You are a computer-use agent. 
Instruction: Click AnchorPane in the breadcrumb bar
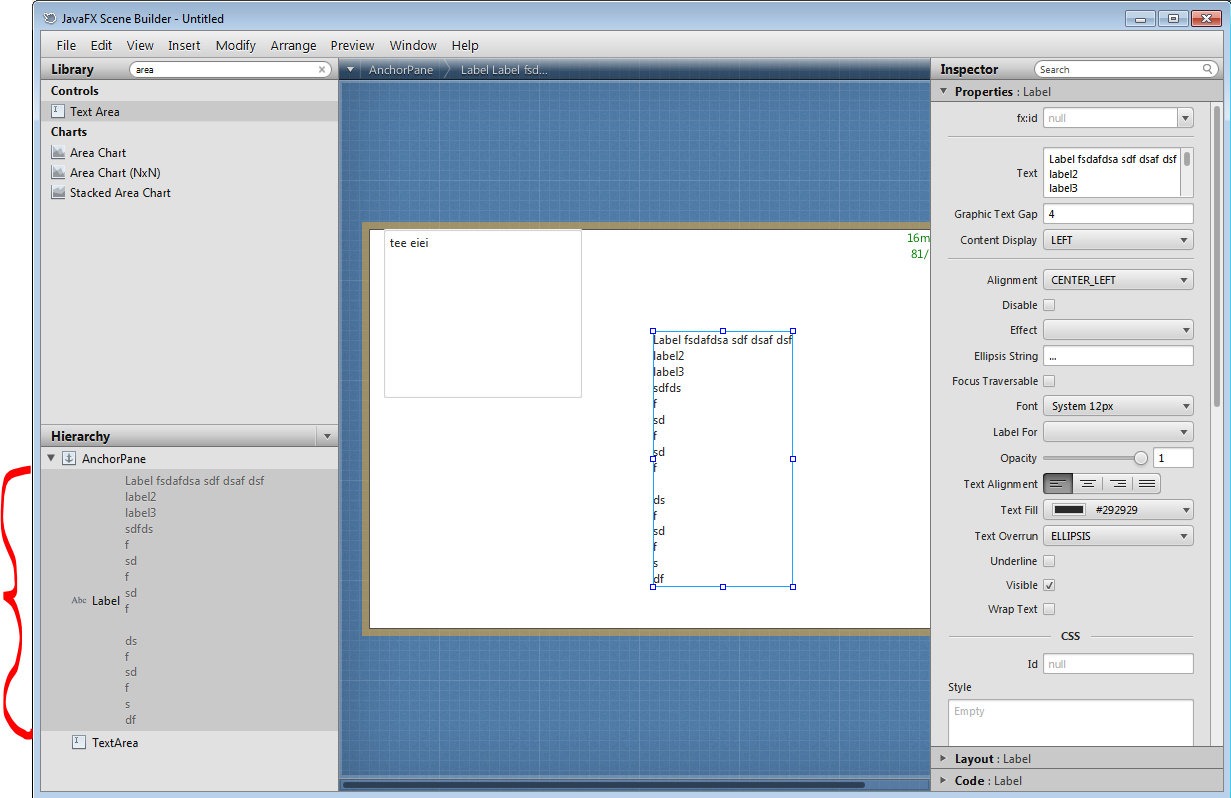coord(400,70)
